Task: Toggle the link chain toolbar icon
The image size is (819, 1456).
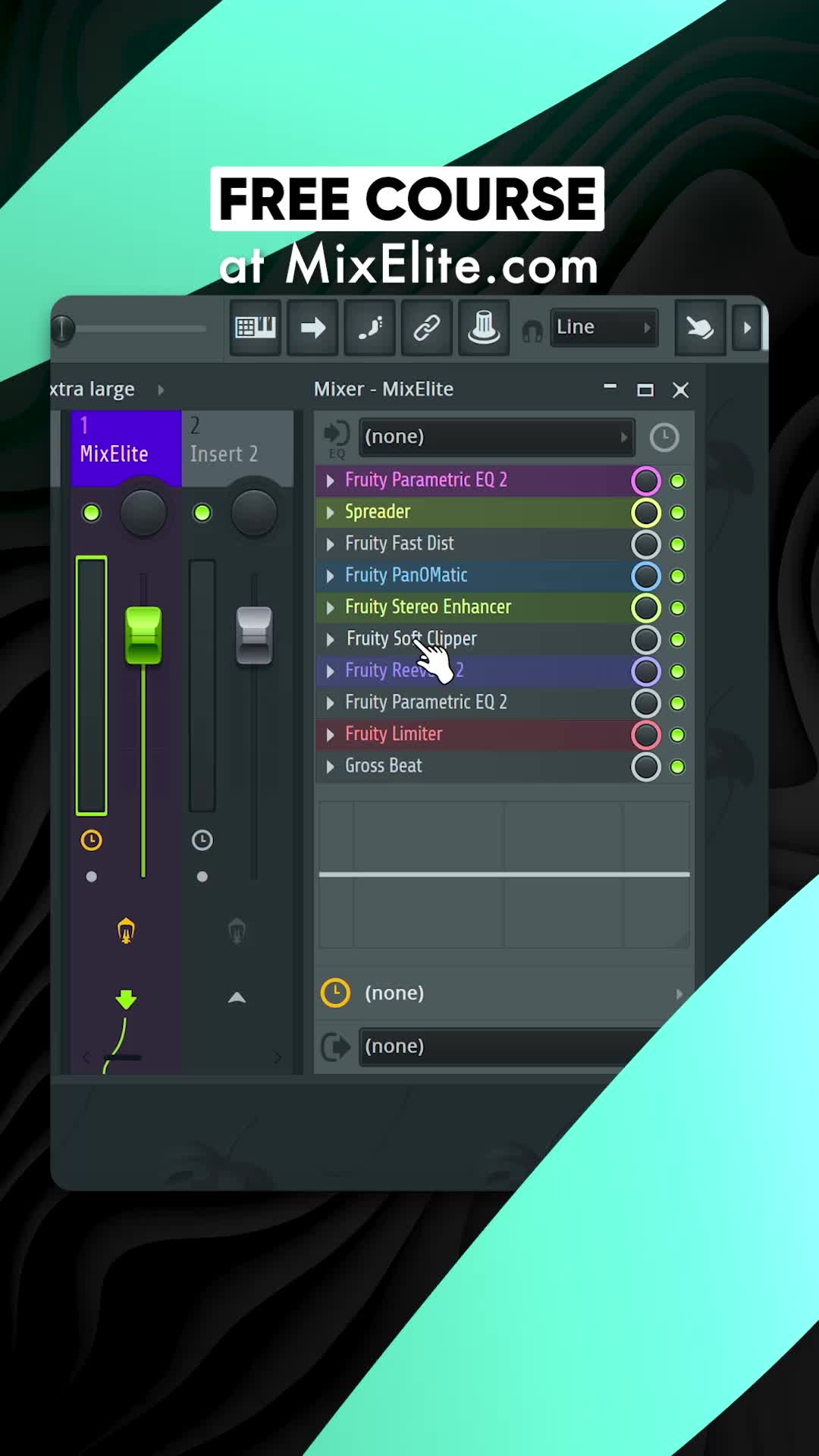Action: pos(427,328)
